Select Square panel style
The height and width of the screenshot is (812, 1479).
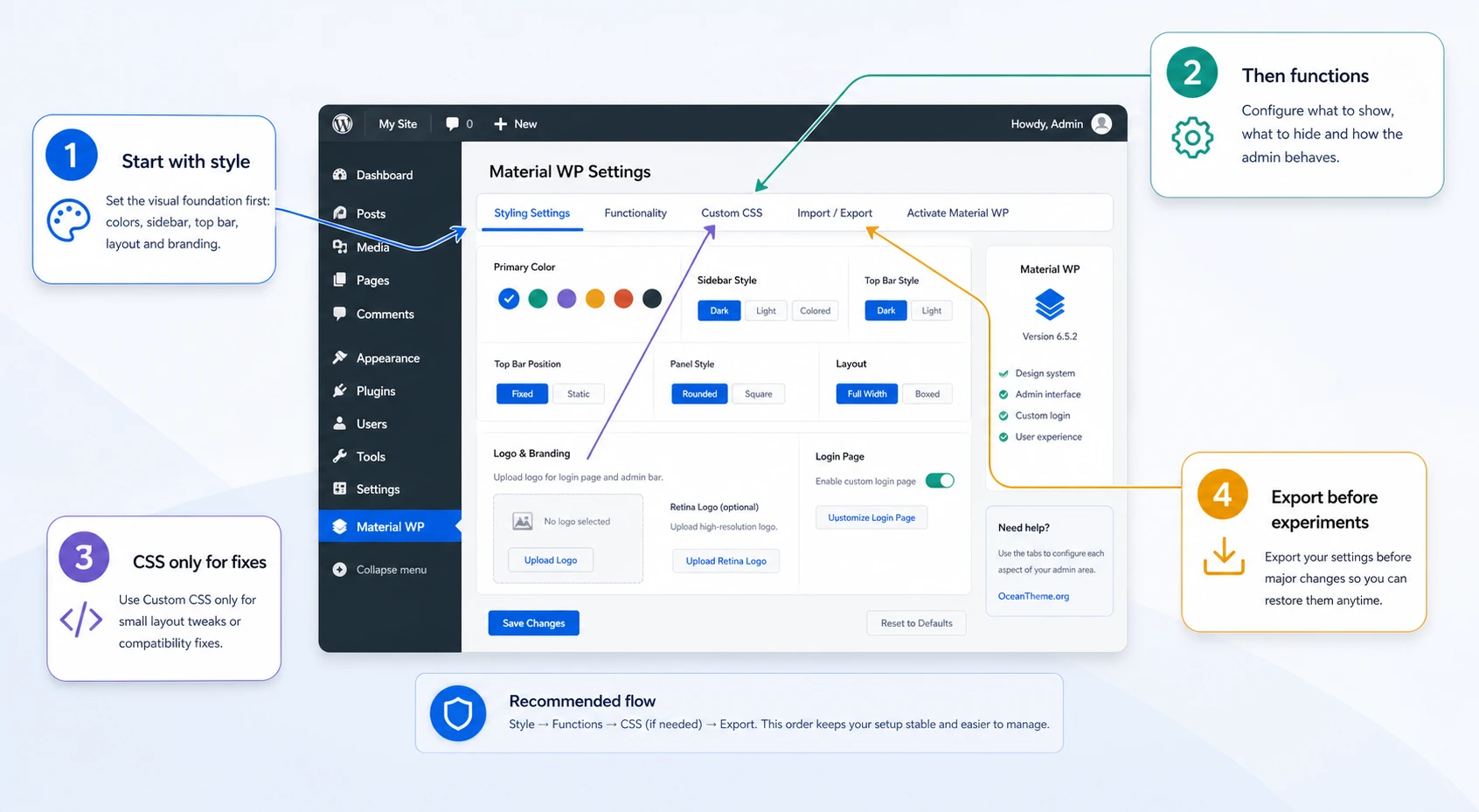759,394
